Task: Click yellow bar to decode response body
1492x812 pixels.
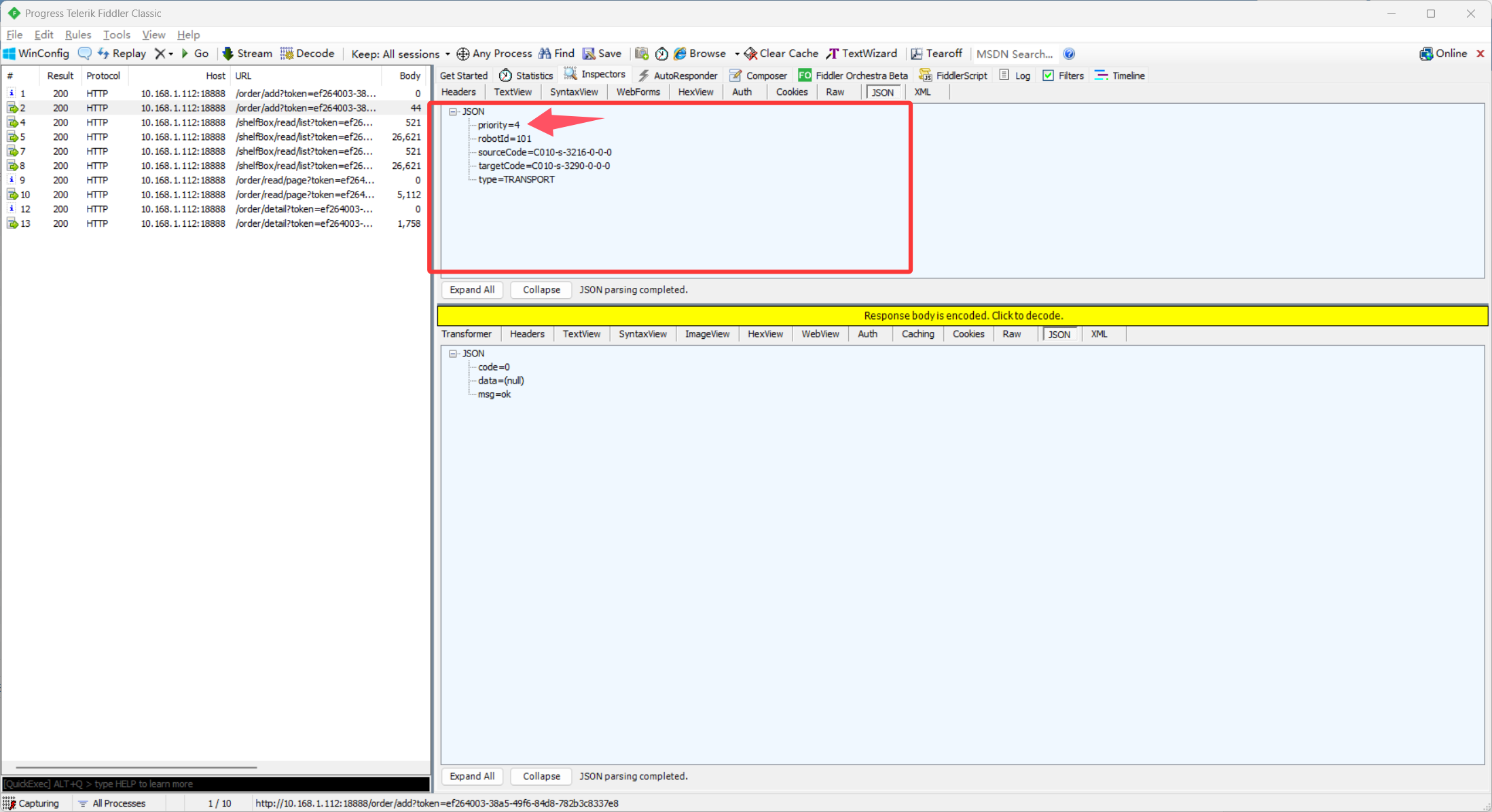Action: [963, 316]
